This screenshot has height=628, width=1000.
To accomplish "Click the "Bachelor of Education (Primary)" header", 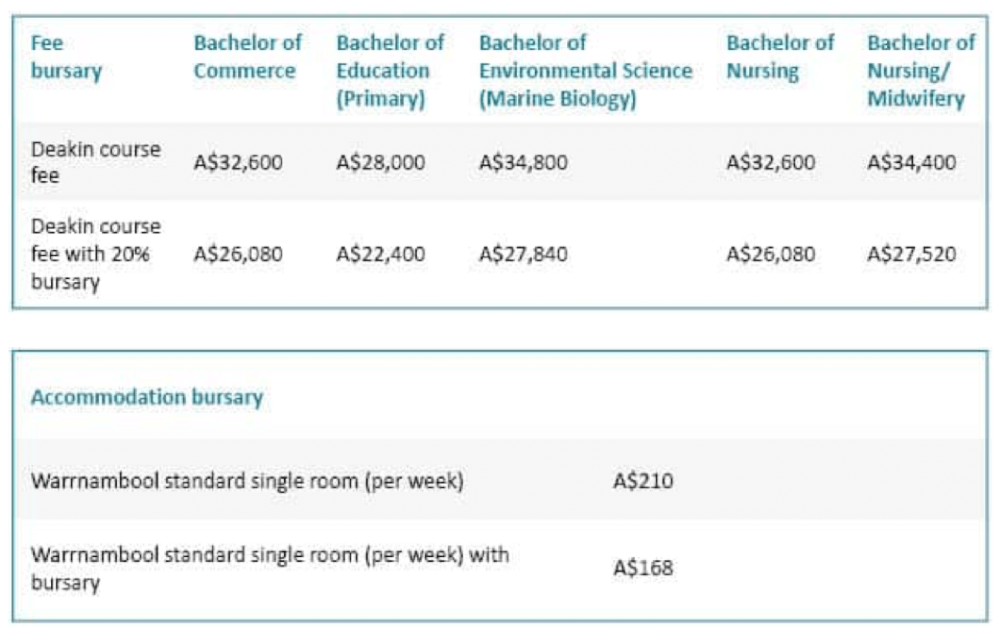I will click(390, 71).
